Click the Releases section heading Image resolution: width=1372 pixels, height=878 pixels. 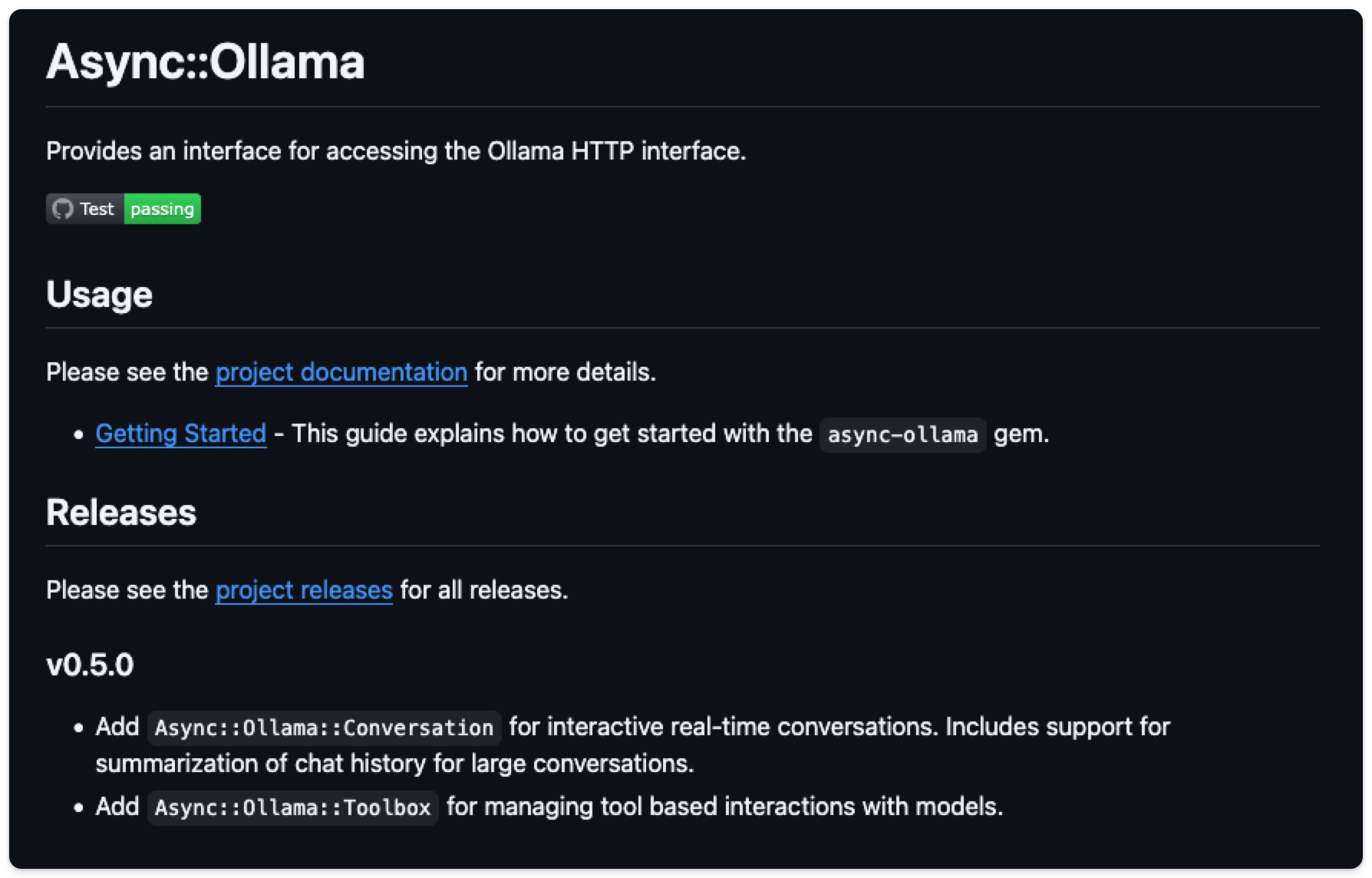pos(121,512)
